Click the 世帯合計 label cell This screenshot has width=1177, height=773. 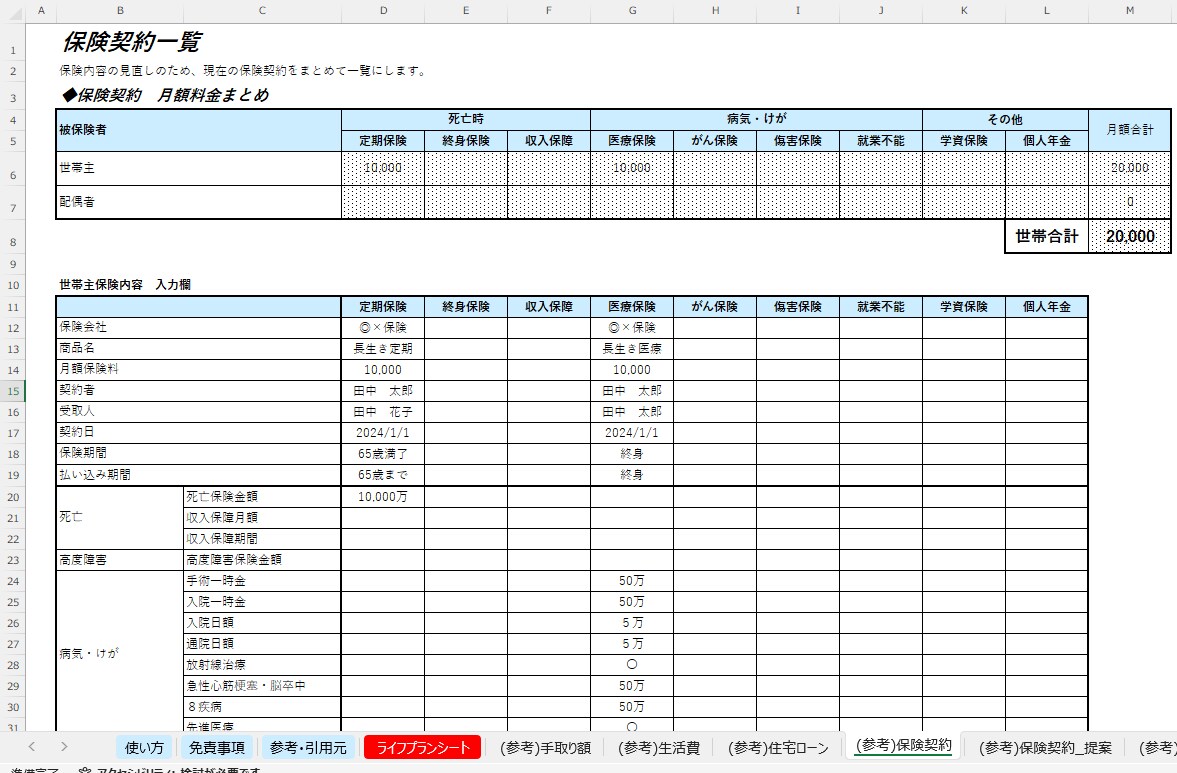(1046, 236)
